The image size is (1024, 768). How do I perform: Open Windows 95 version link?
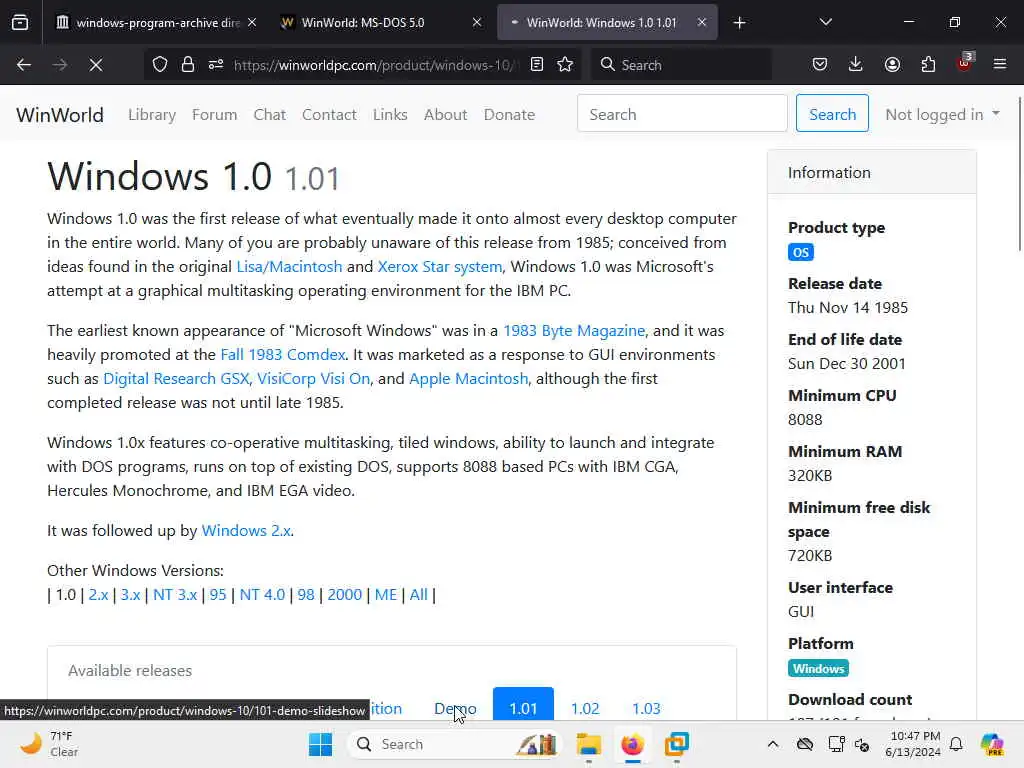click(x=217, y=594)
